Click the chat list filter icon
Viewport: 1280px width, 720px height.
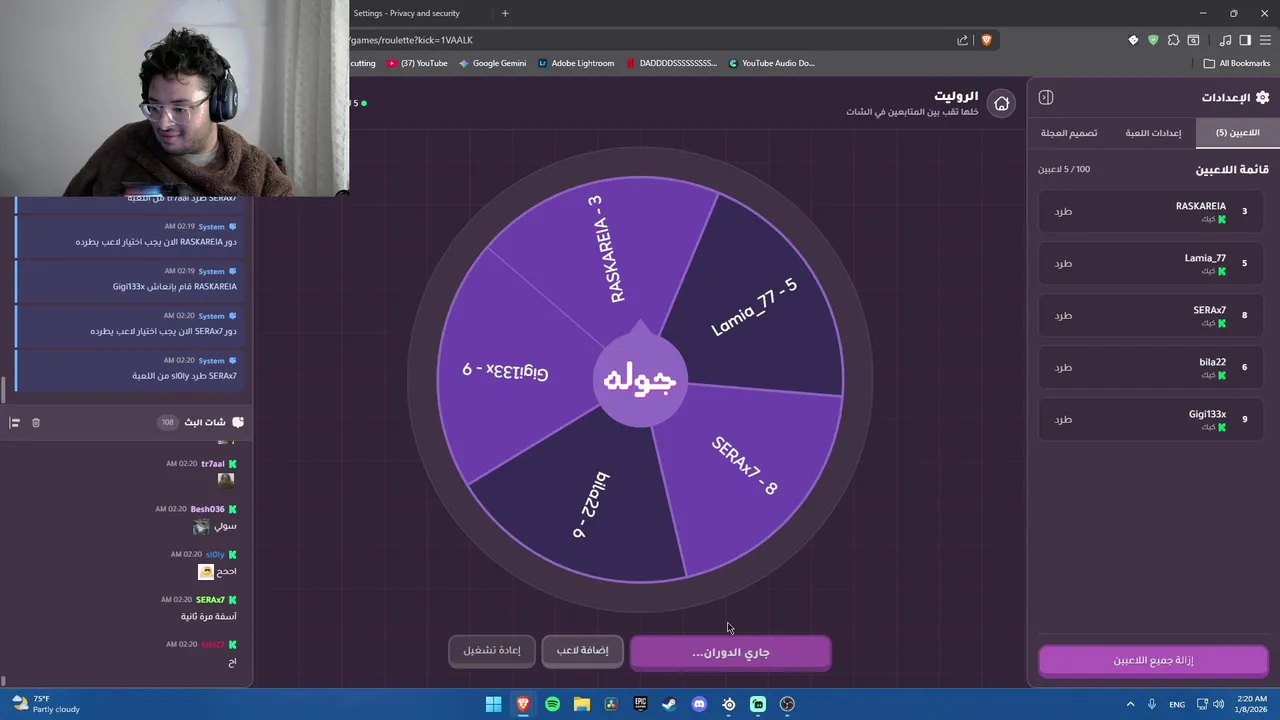[x=14, y=423]
